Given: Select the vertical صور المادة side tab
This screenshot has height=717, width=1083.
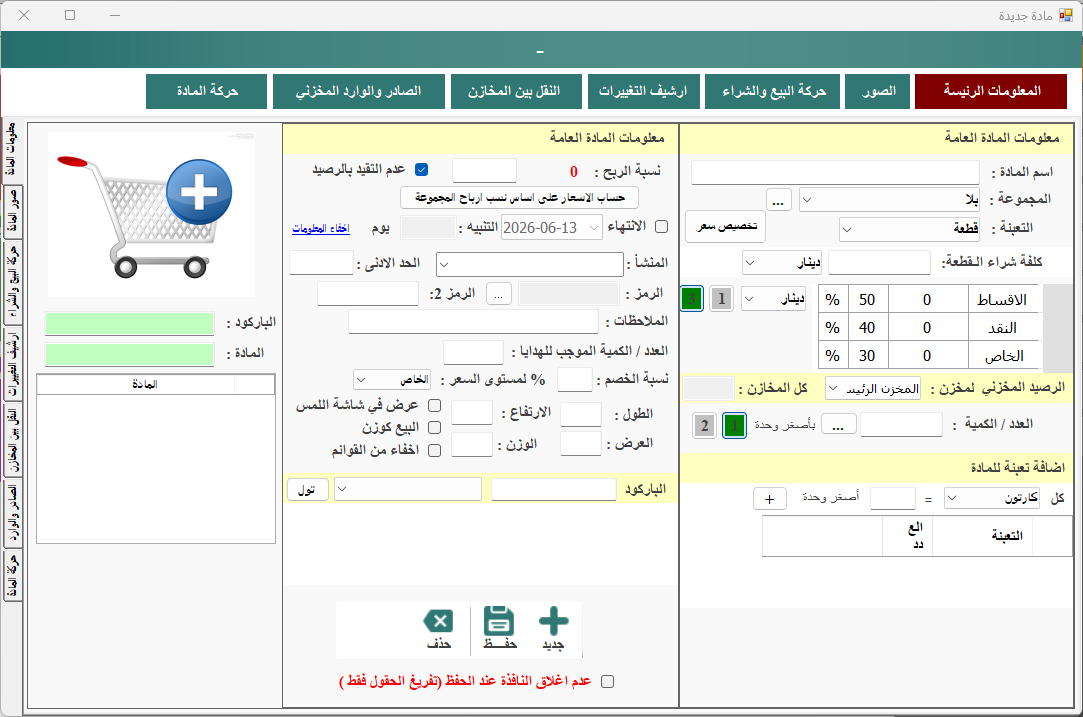Looking at the screenshot, I should pos(12,212).
